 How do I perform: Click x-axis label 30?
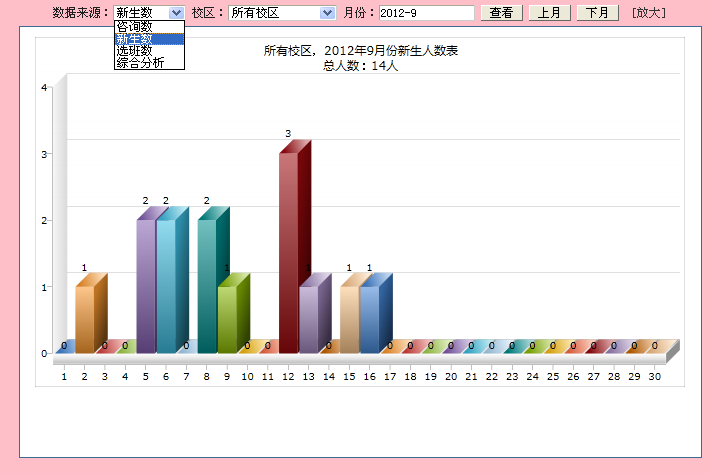[655, 376]
